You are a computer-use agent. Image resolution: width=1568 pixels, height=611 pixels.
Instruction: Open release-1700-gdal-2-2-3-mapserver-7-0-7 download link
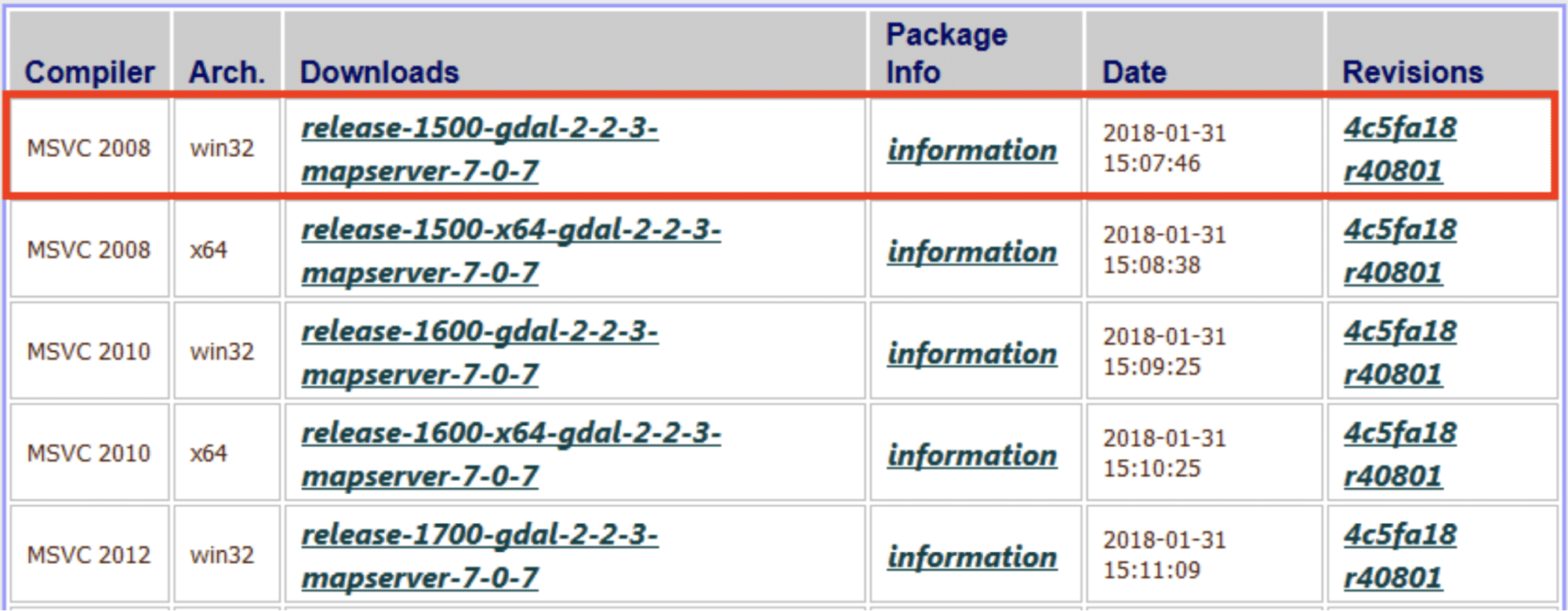point(480,556)
